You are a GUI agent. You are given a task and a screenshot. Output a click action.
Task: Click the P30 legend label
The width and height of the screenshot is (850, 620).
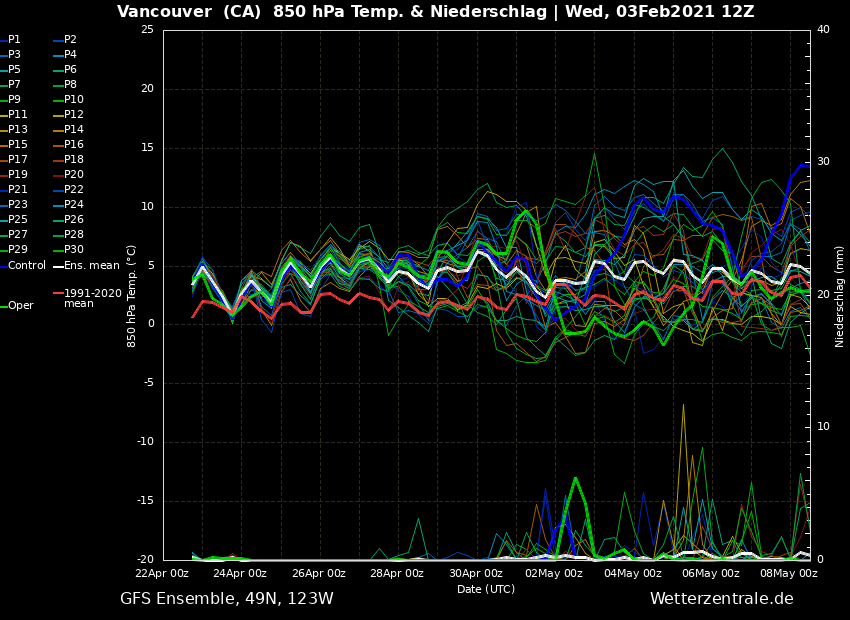[73, 250]
